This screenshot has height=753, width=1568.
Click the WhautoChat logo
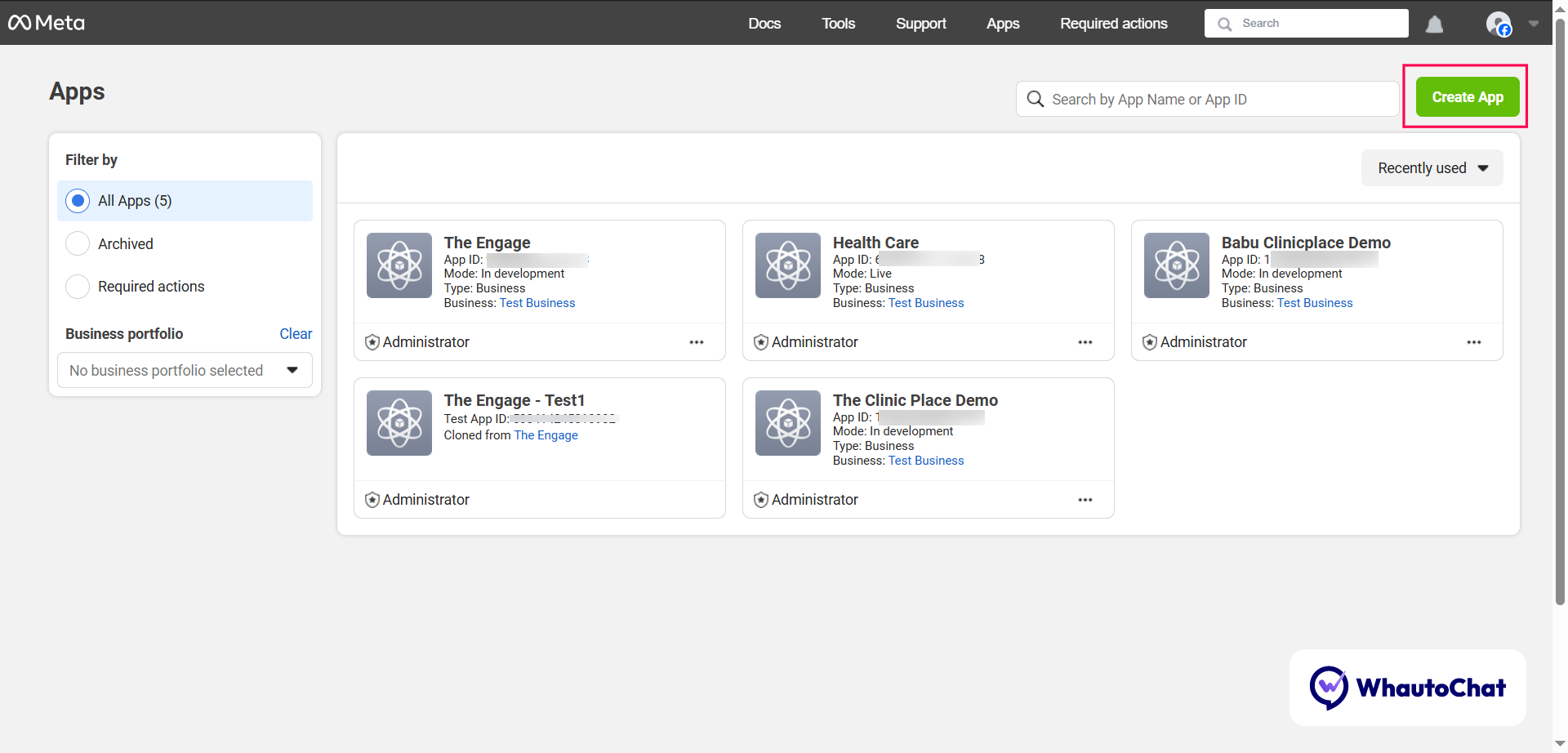[1407, 688]
